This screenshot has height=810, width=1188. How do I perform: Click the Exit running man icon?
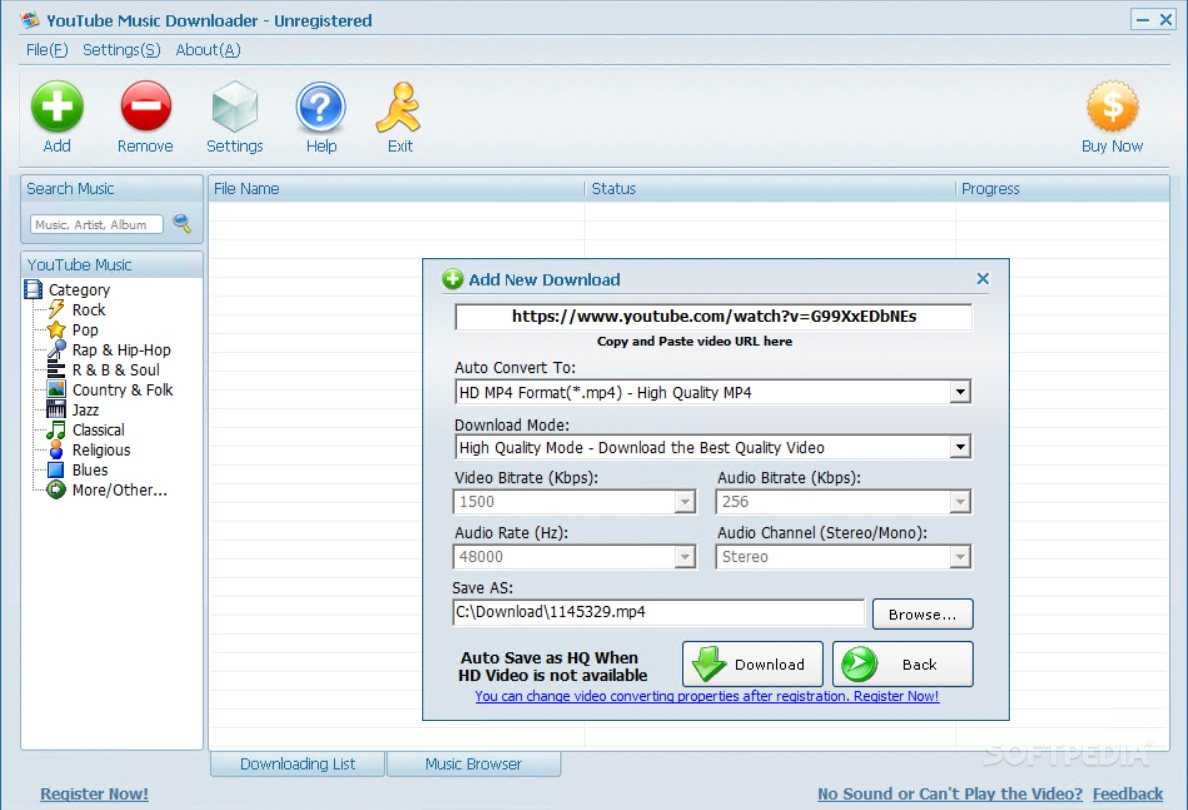point(399,107)
